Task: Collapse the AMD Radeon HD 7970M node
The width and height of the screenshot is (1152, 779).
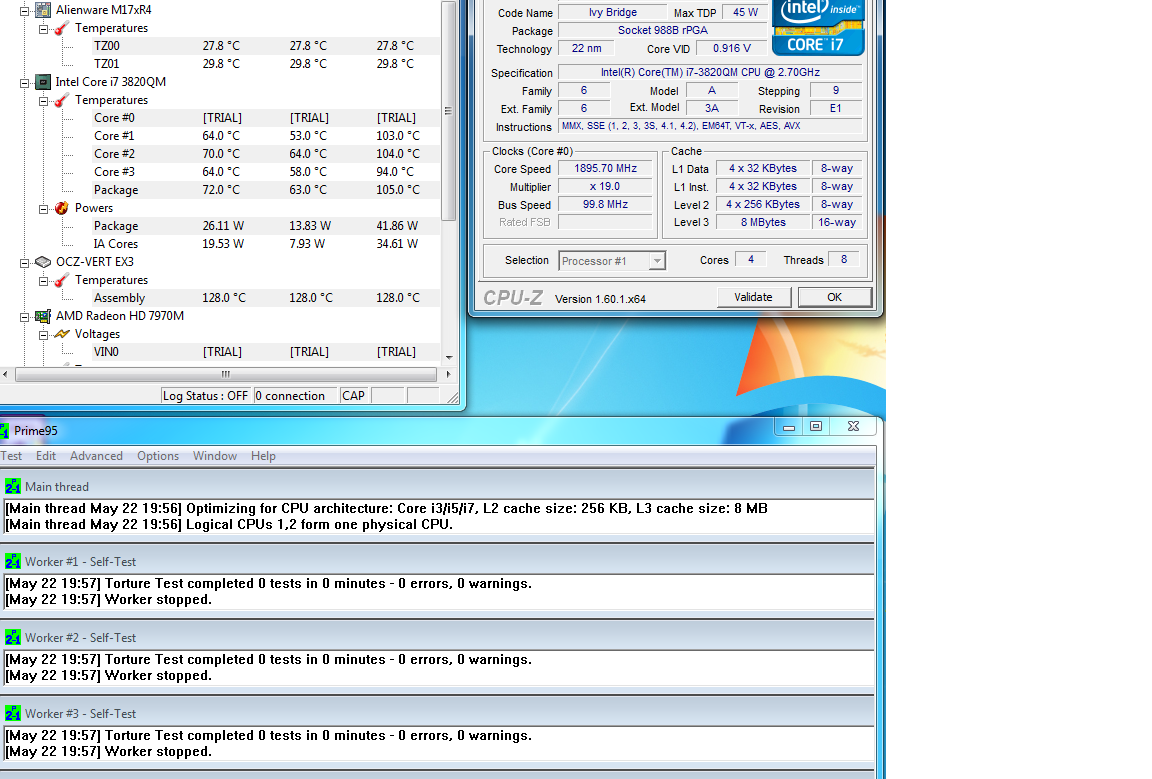Action: [x=24, y=317]
